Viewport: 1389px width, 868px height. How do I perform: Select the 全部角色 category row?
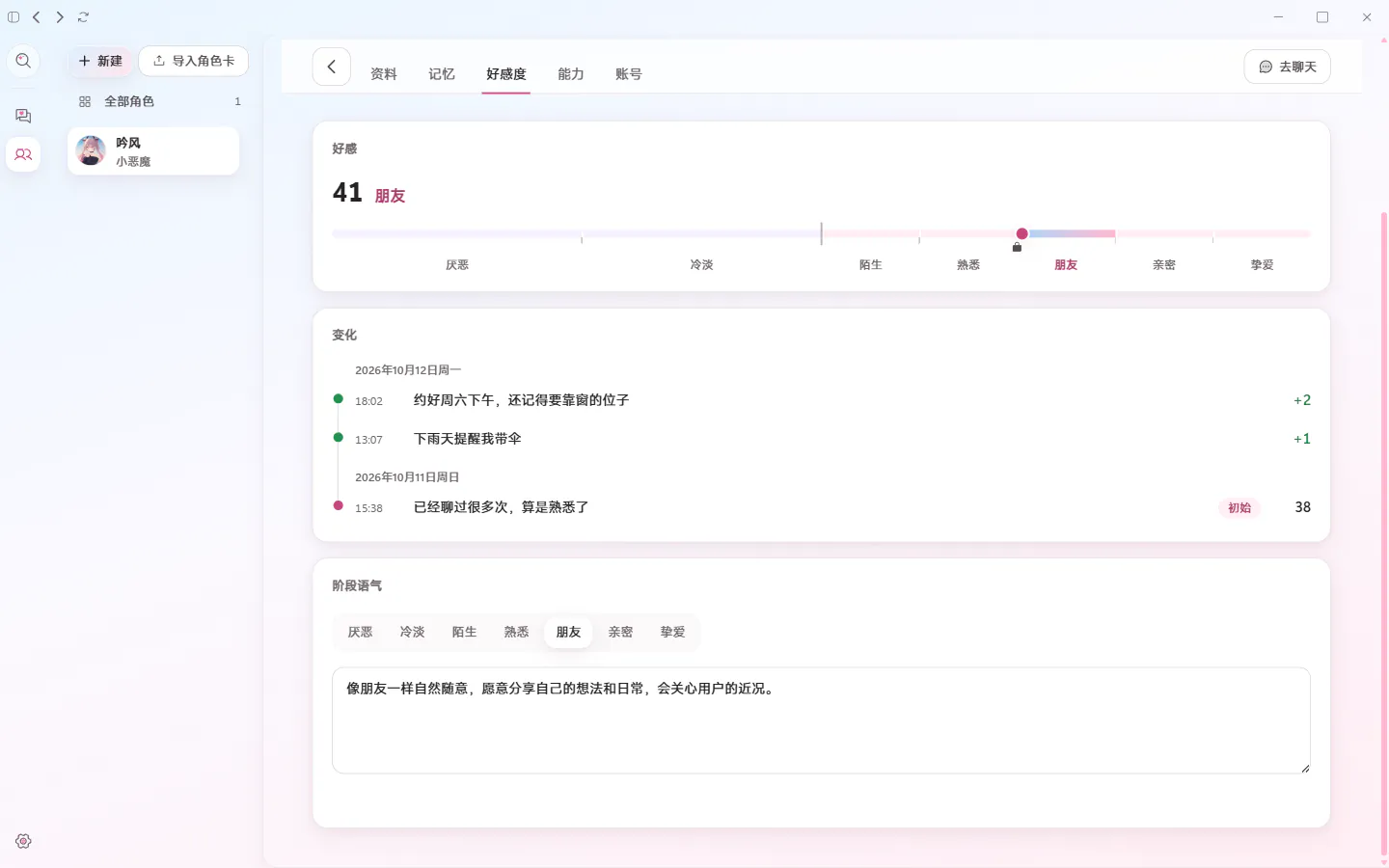pos(159,101)
